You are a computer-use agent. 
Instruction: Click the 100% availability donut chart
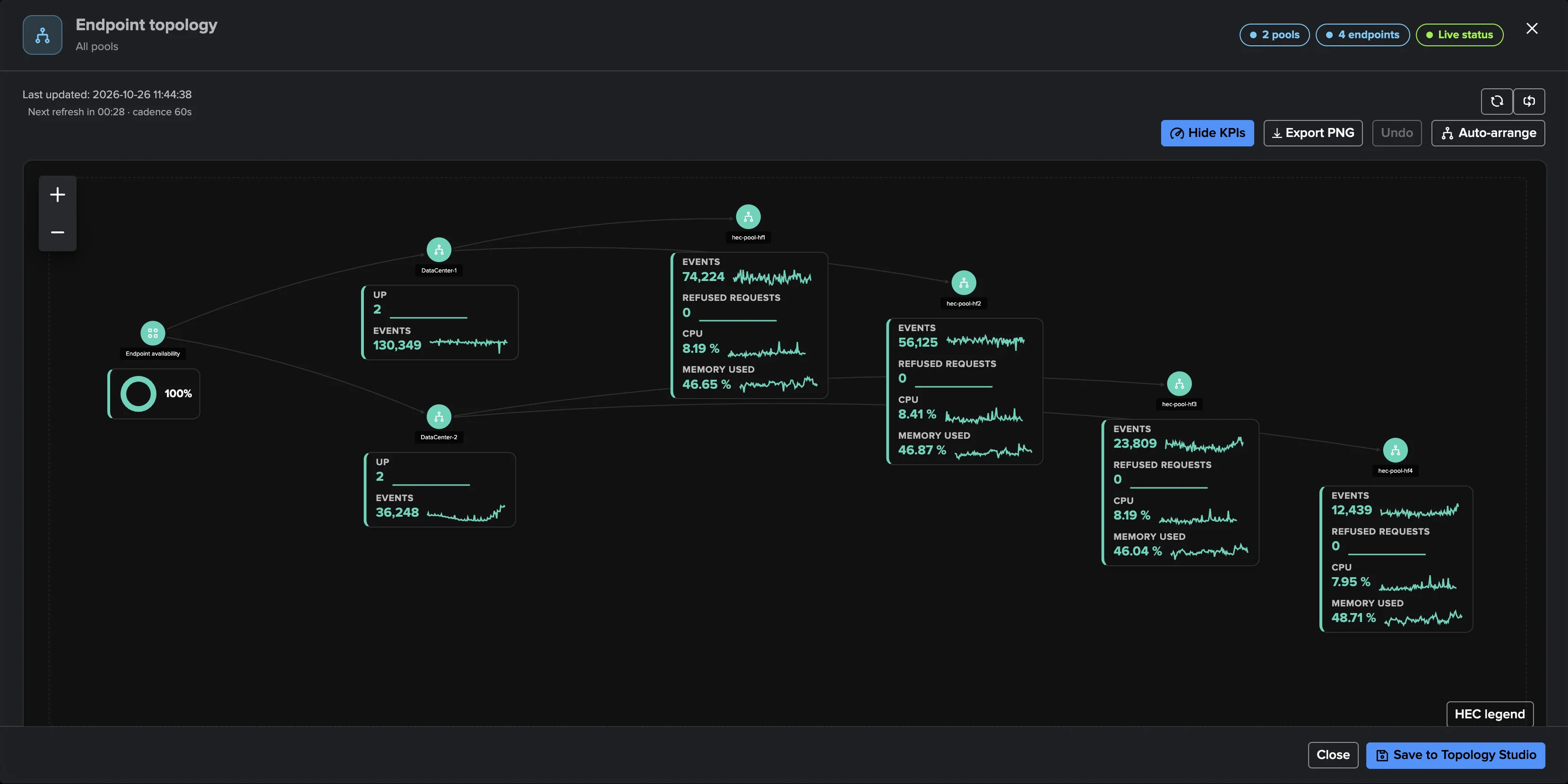click(139, 393)
